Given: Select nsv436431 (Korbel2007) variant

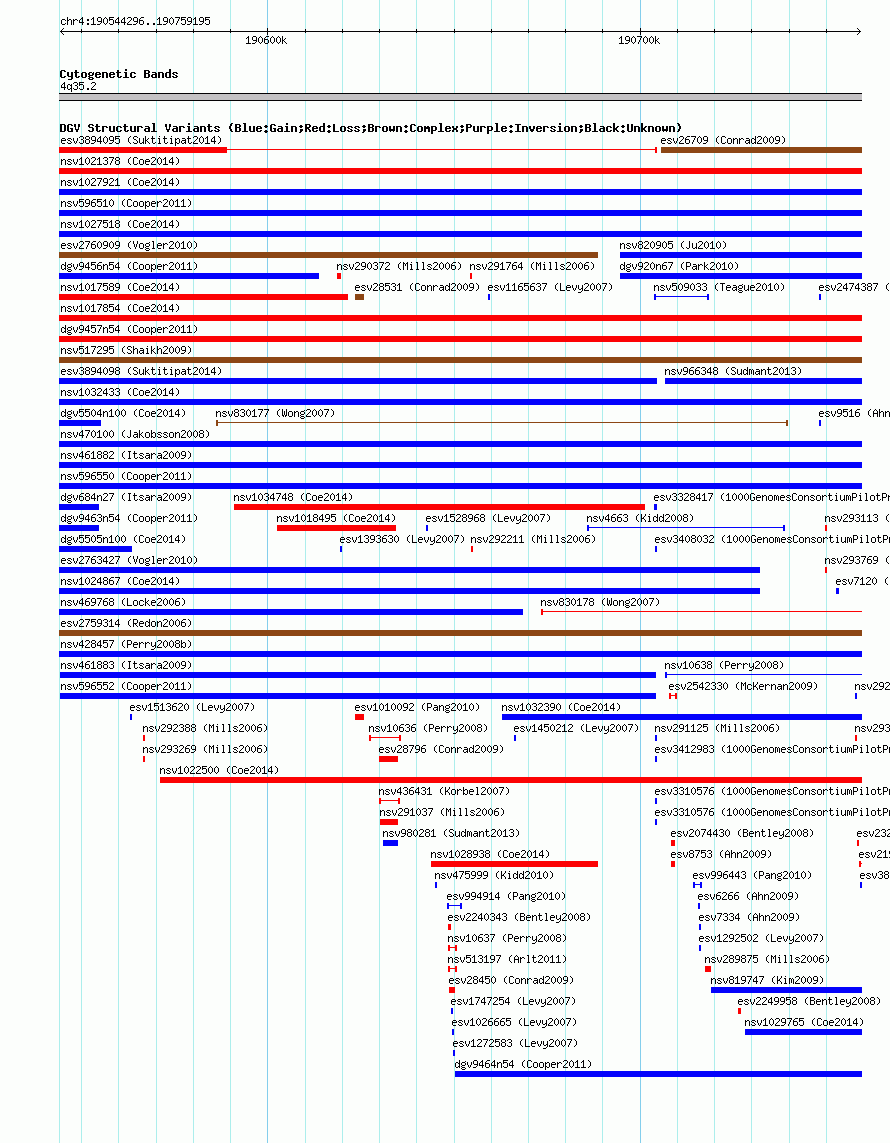Looking at the screenshot, I should click(x=389, y=801).
